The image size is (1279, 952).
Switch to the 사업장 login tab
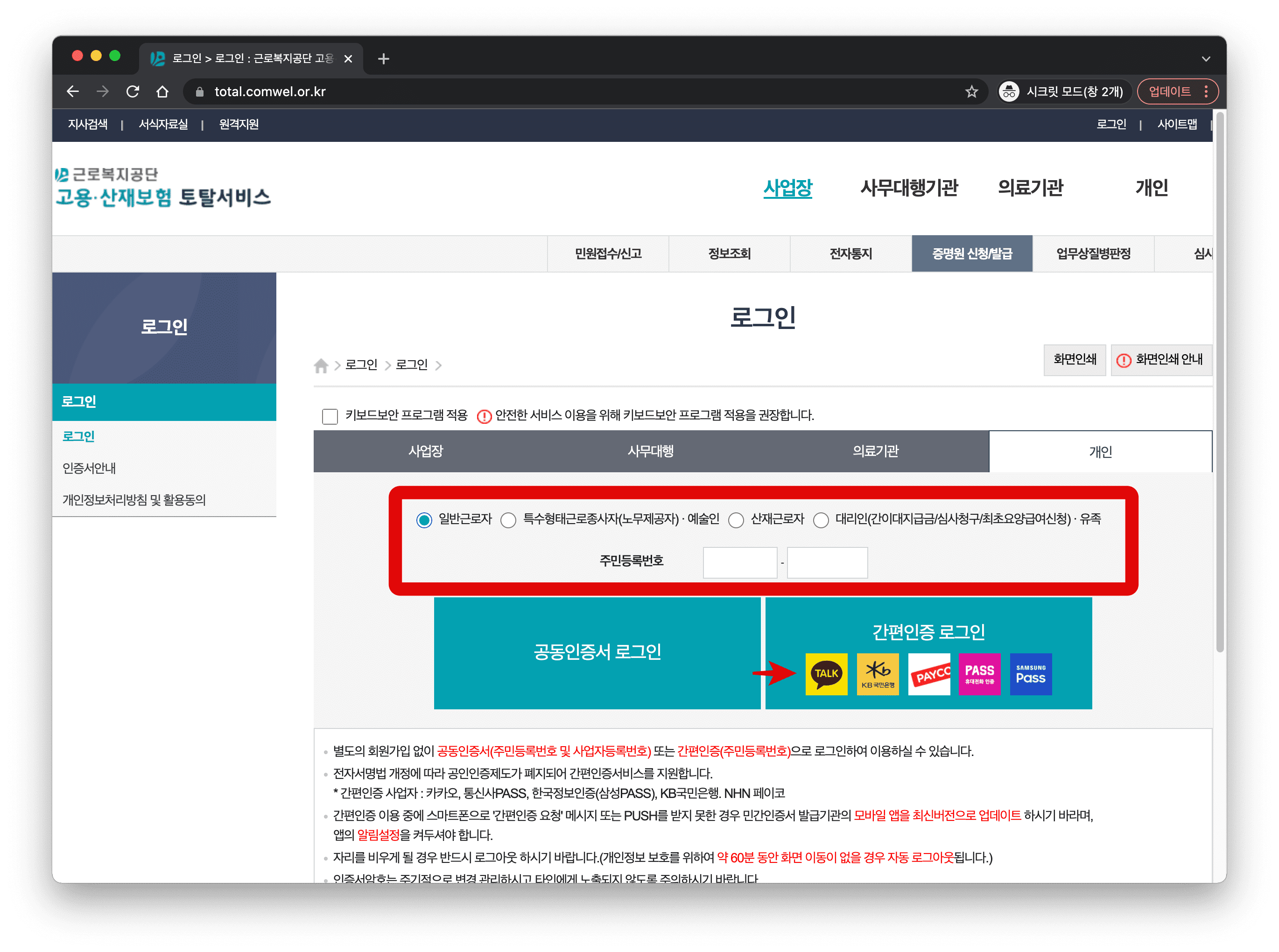[425, 451]
